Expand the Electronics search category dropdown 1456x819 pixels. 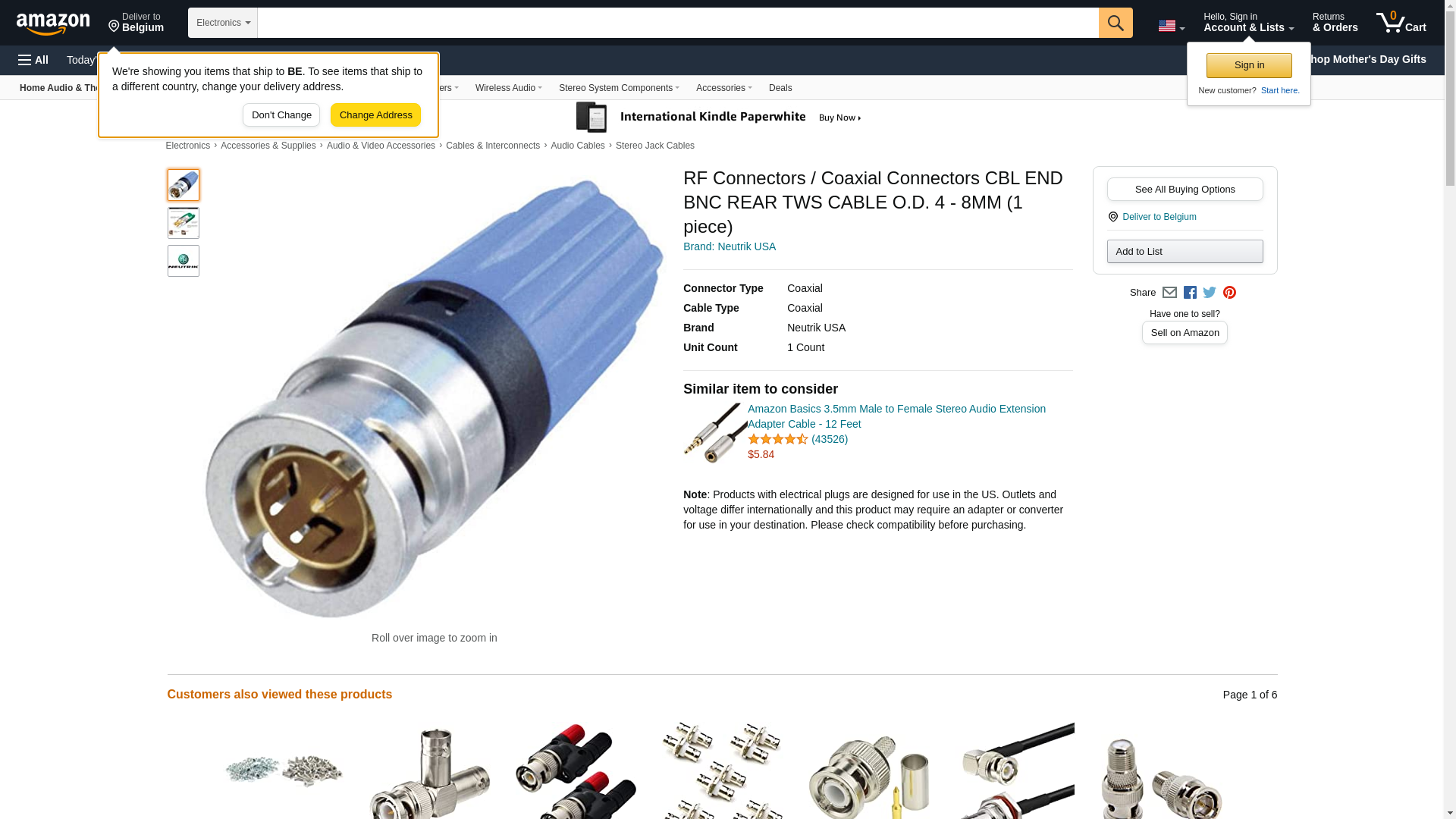[223, 23]
